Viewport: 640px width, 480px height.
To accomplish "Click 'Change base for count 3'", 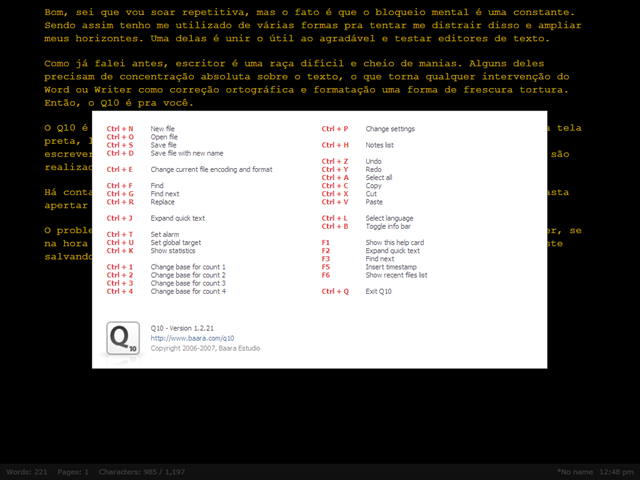I will [x=188, y=283].
